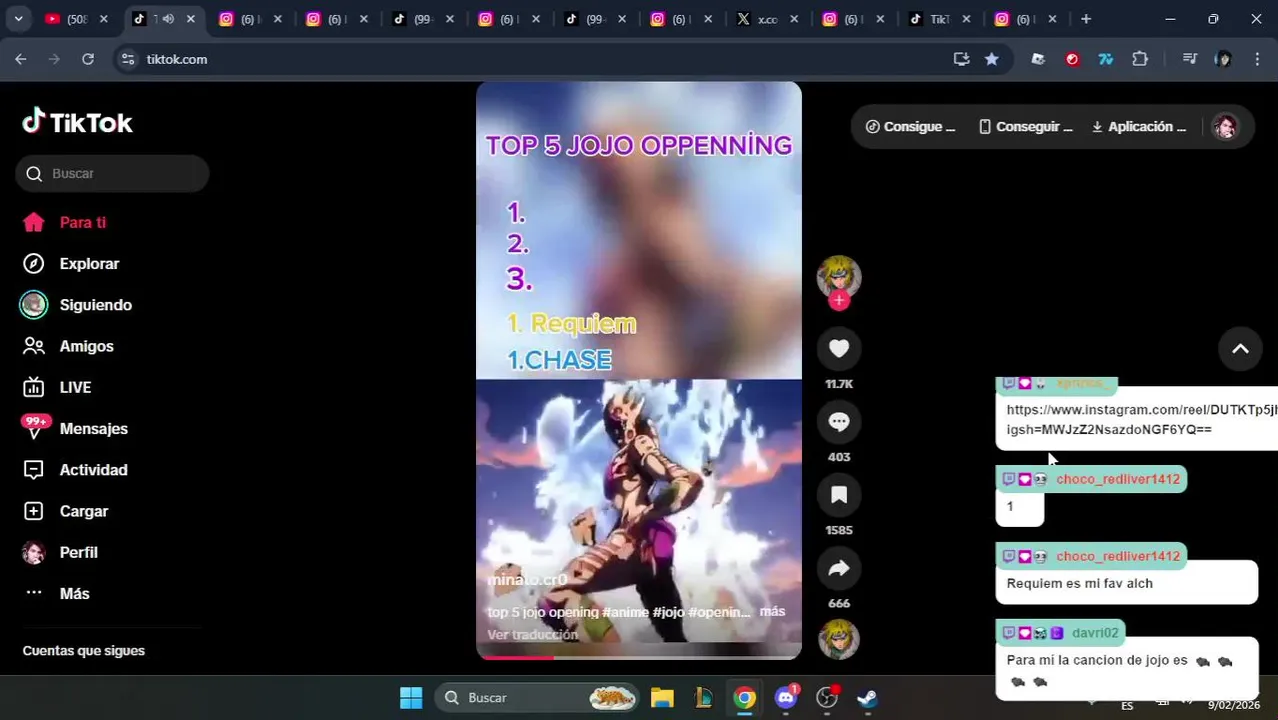The height and width of the screenshot is (720, 1278).
Task: Click 'Conseguir' app button
Action: pyautogui.click(x=1025, y=127)
